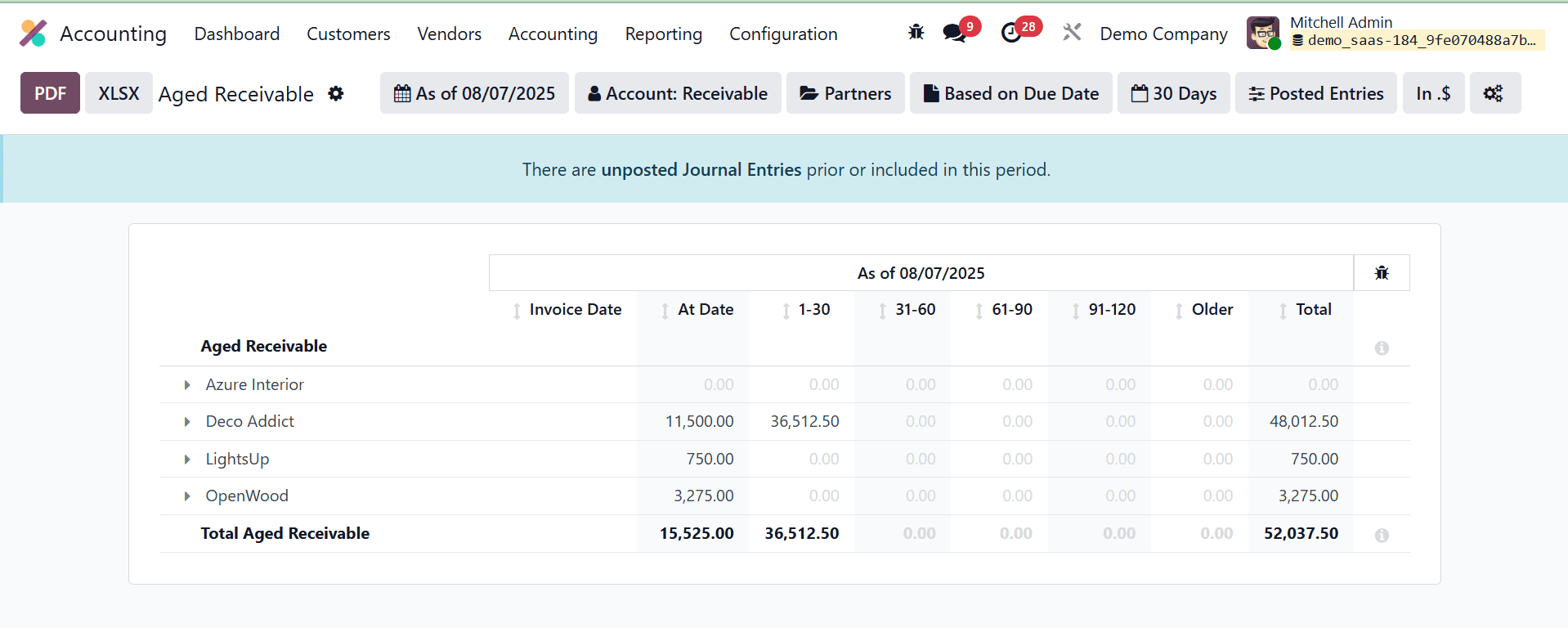This screenshot has width=1568, height=628.
Task: Click info icon on Total Aged Receivable row
Action: pos(1382,536)
